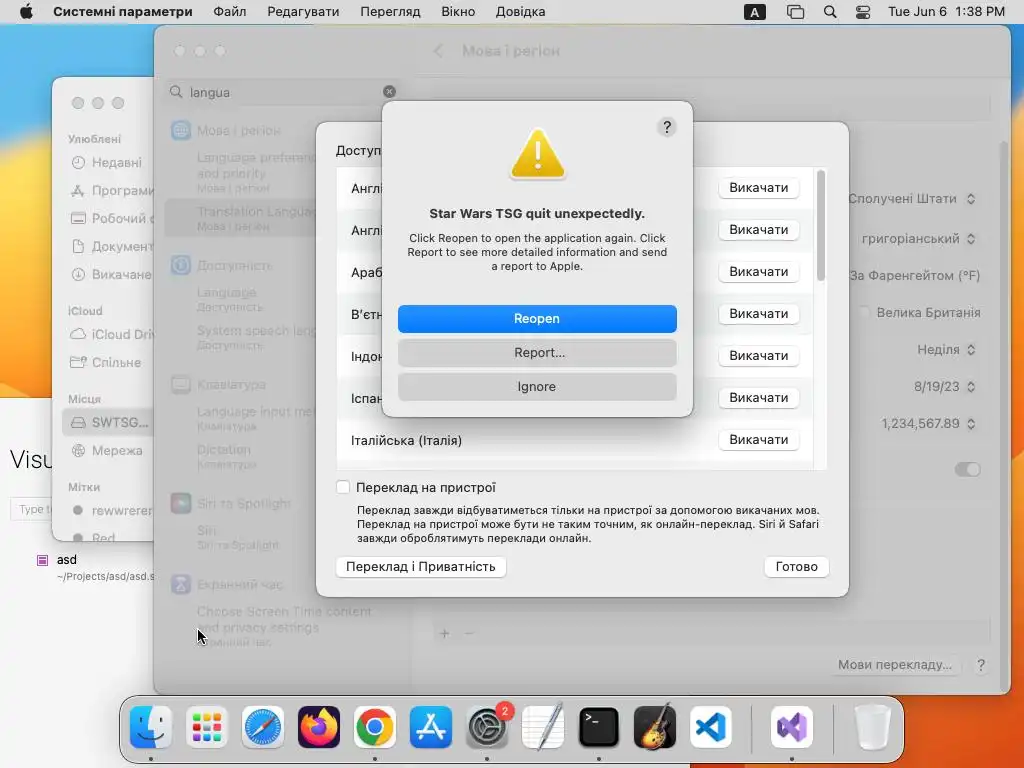Click the settings search field
Screen dimensions: 1024x768
pyautogui.click(x=282, y=92)
